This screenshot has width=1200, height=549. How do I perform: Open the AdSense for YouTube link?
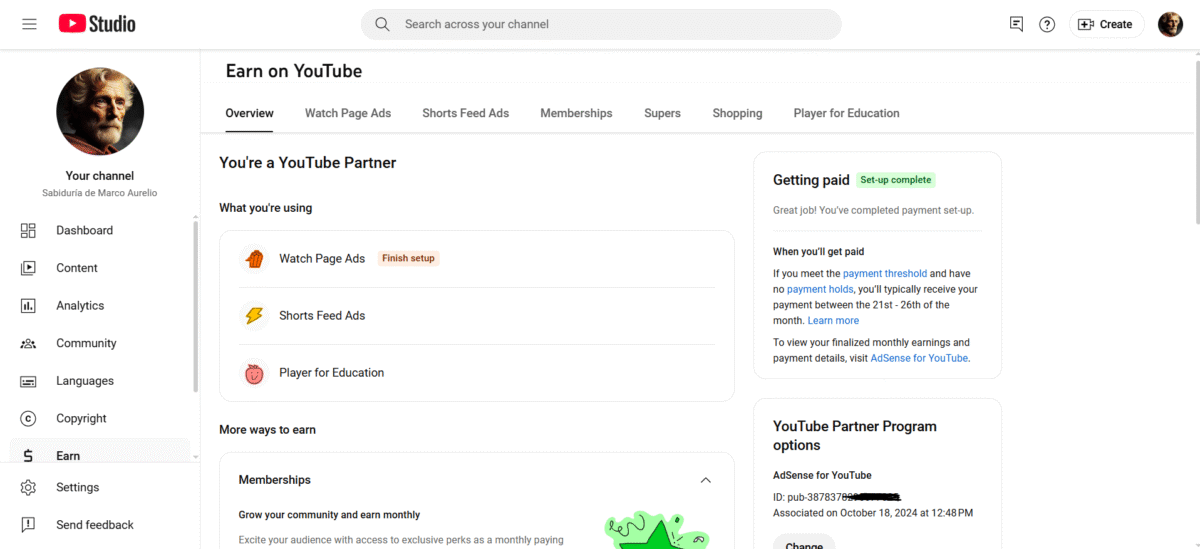click(x=919, y=358)
